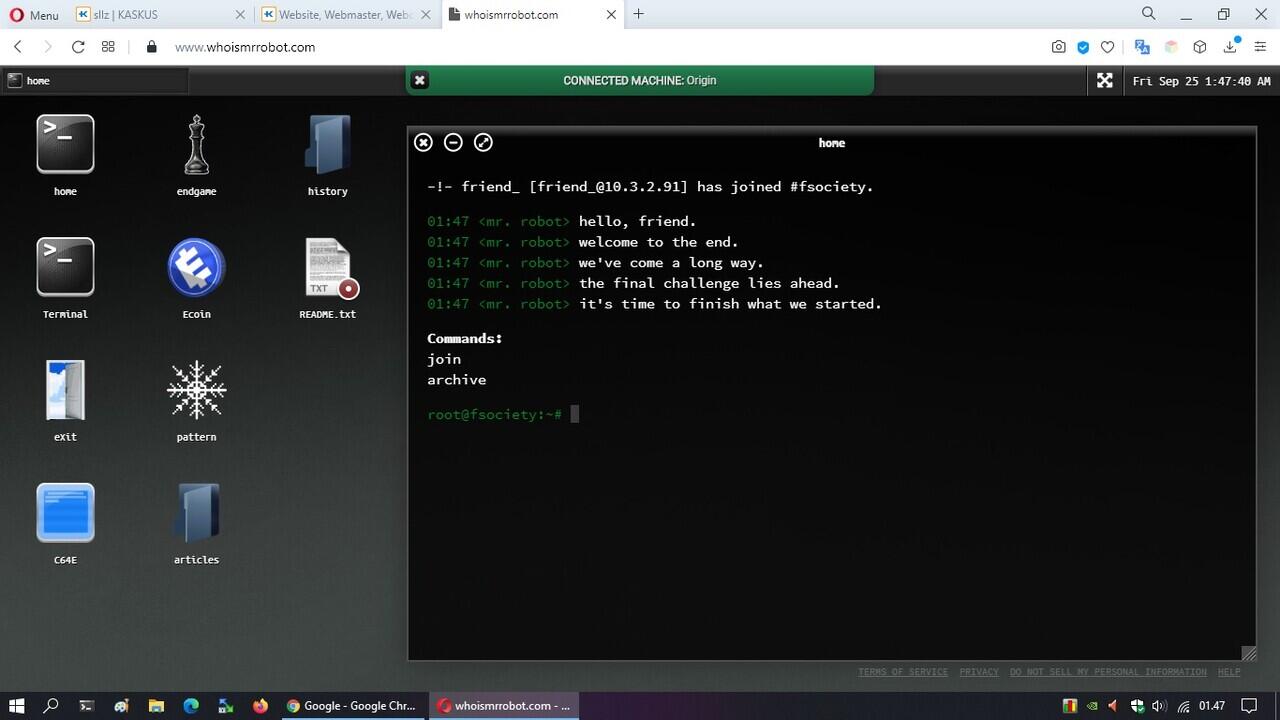Open the Ecoin app icon
The width and height of the screenshot is (1280, 720).
tap(196, 267)
